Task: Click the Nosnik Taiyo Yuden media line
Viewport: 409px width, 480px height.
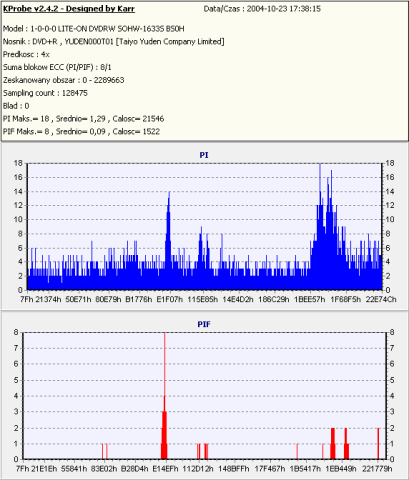Action: [114, 42]
